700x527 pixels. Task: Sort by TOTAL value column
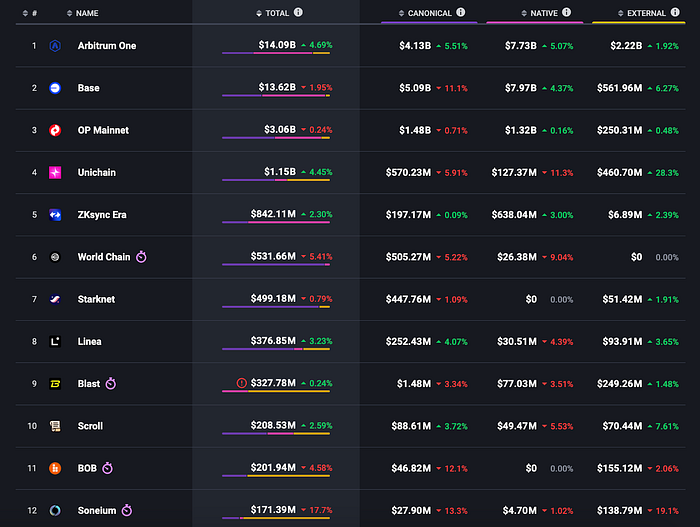click(x=273, y=13)
